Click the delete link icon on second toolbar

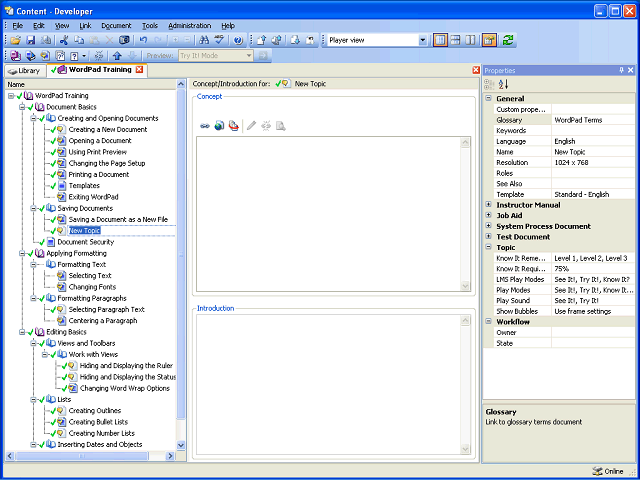[x=98, y=56]
